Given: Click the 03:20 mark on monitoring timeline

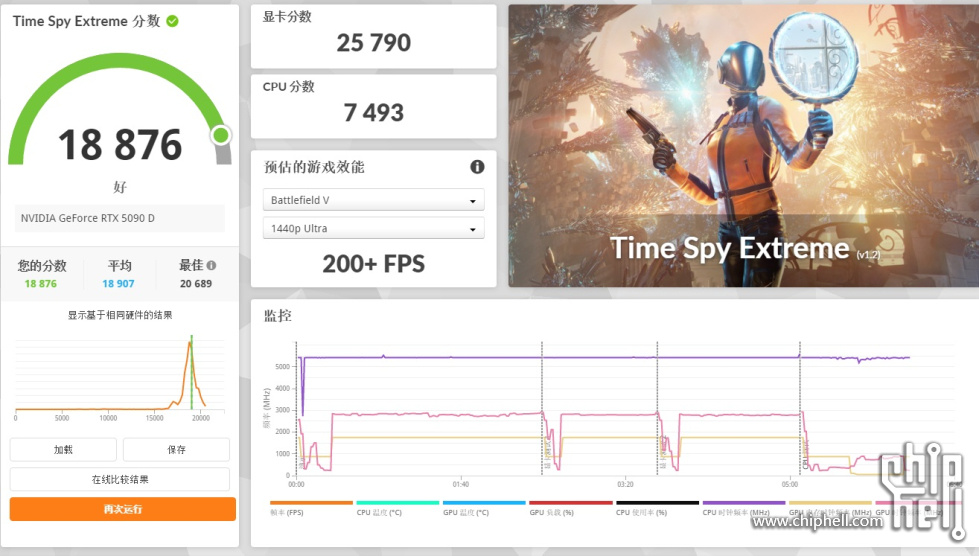Looking at the screenshot, I should [x=625, y=484].
